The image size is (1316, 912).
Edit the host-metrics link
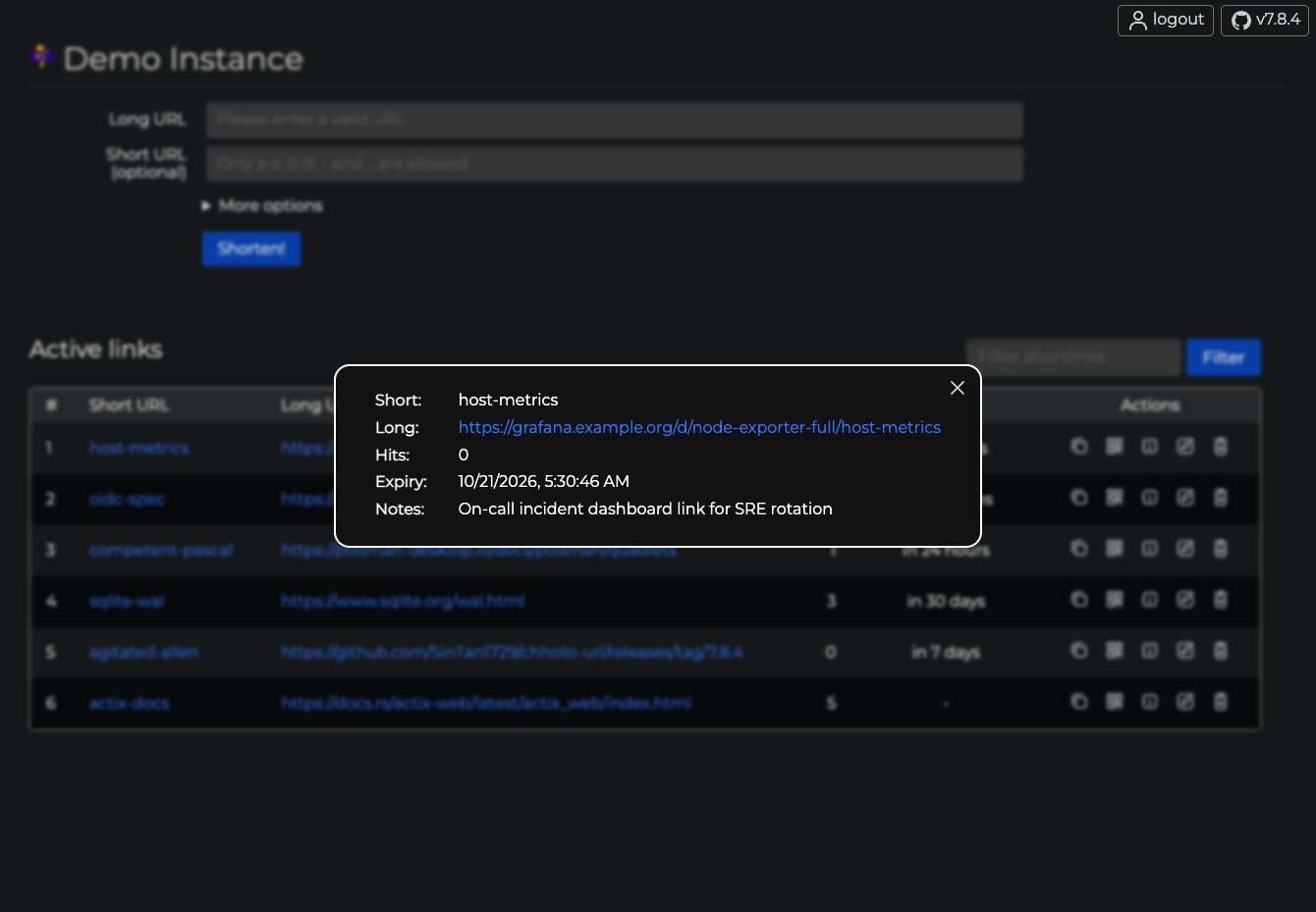tap(1185, 447)
